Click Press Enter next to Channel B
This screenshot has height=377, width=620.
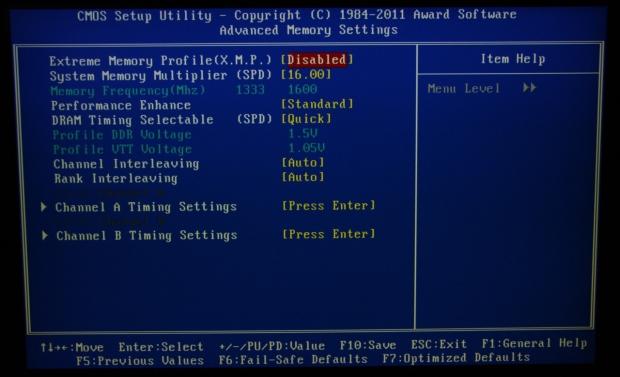329,234
